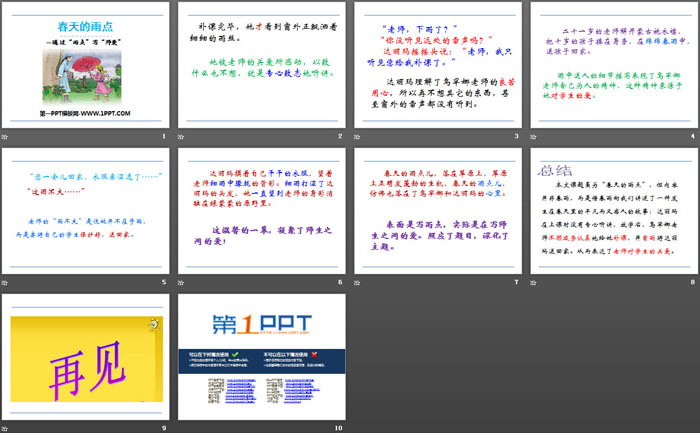Select slide 4 about the 21-year-old teacher
The image size is (700, 433).
click(612, 63)
